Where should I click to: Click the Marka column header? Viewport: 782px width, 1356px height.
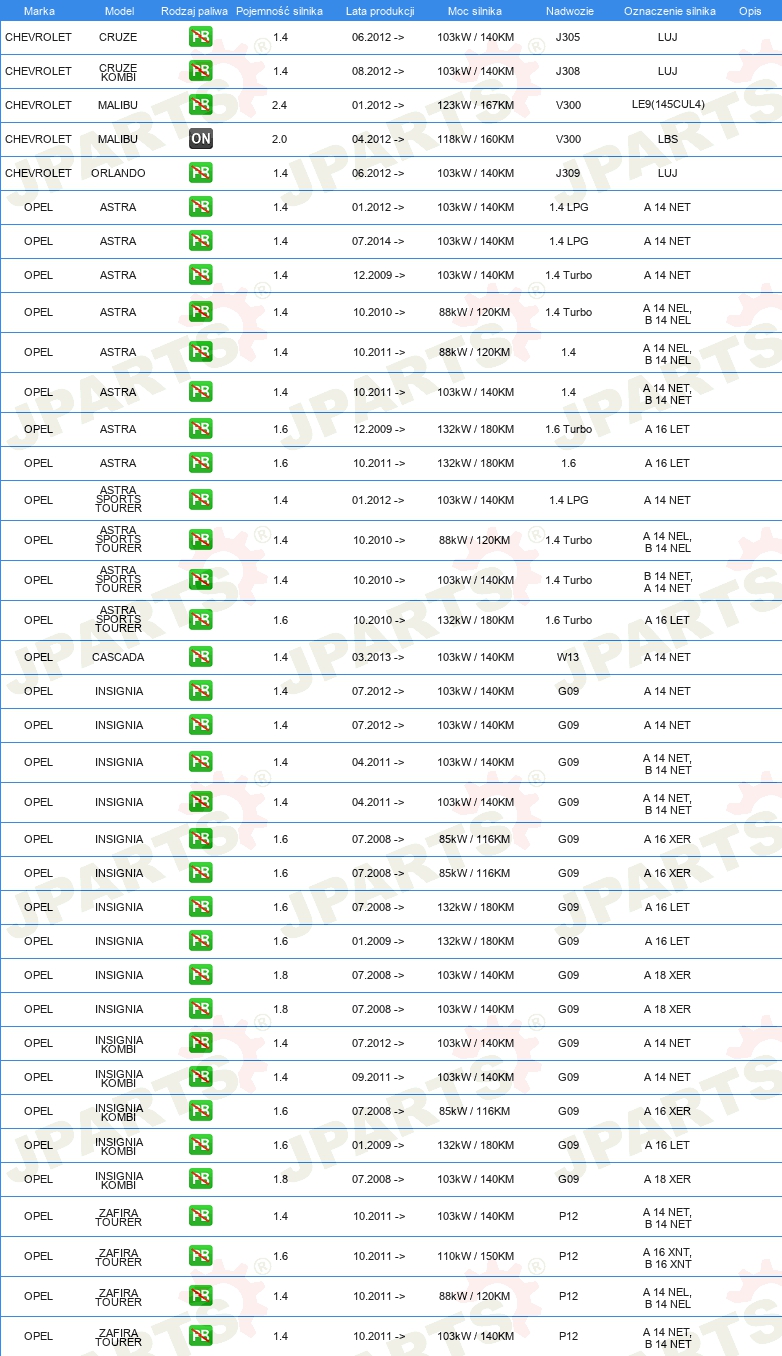(39, 11)
